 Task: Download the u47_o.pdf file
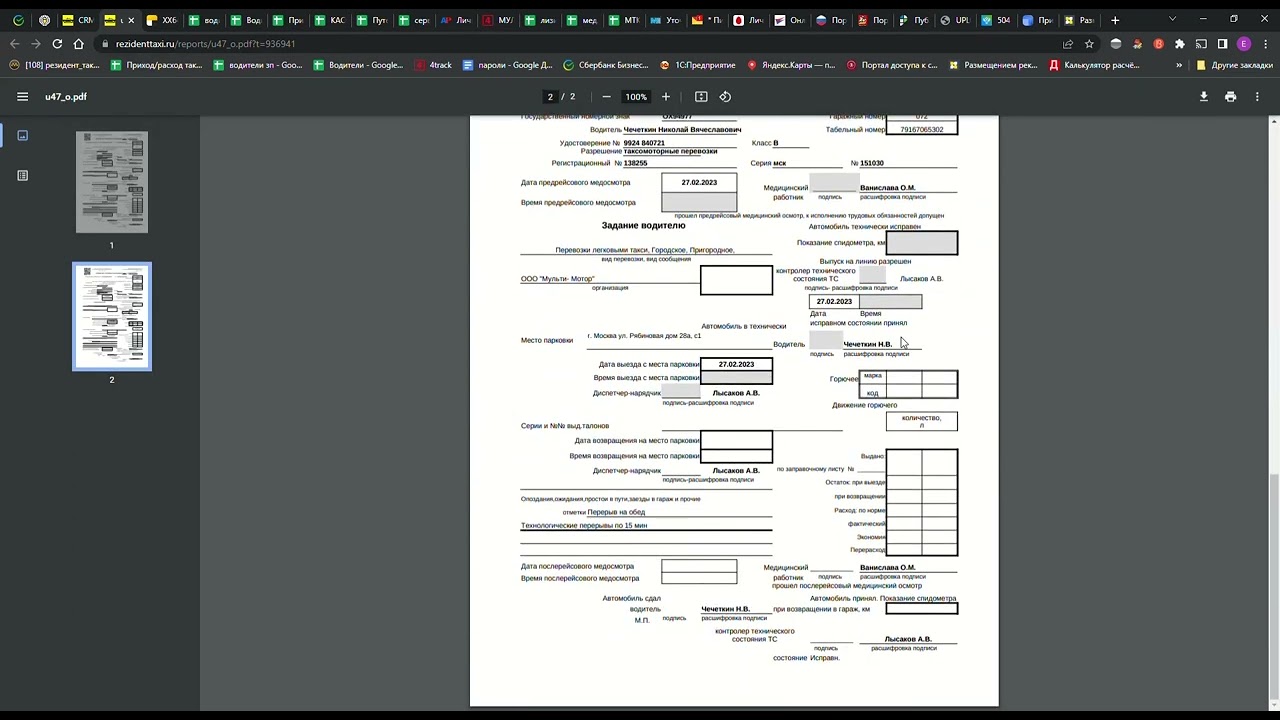point(1204,97)
